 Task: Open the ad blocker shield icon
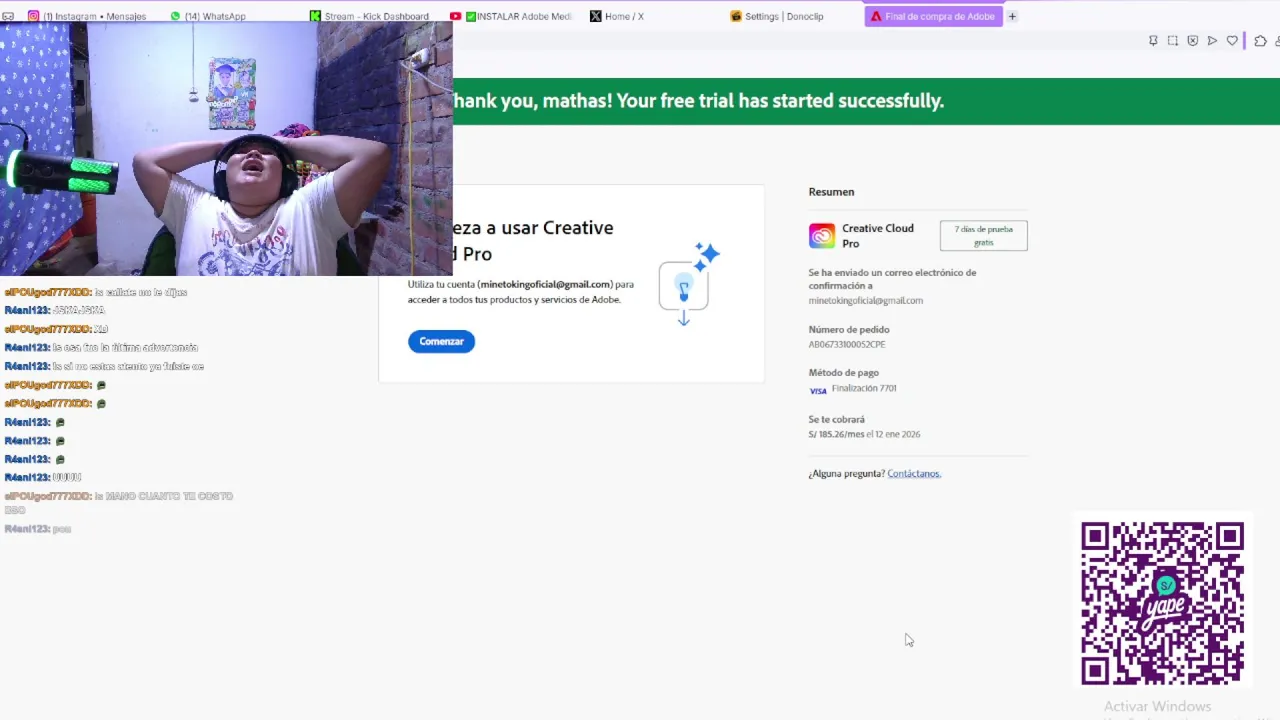click(x=1193, y=41)
